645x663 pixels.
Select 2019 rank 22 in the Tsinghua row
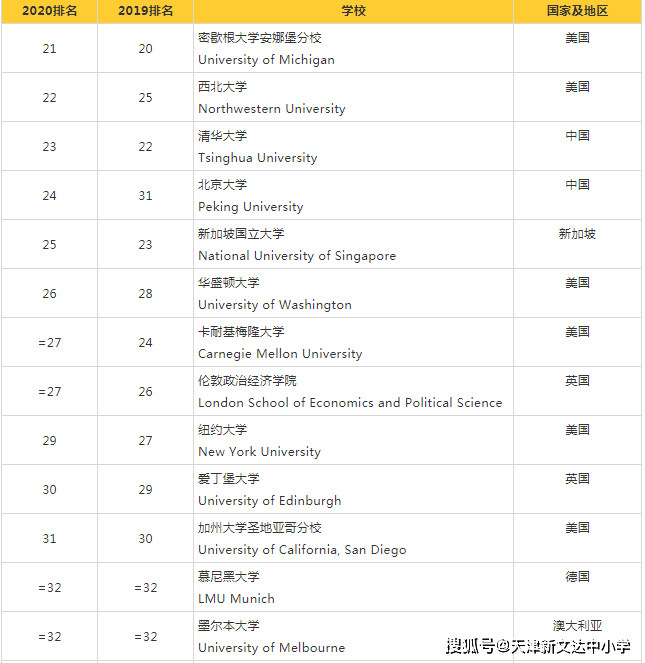click(x=145, y=147)
